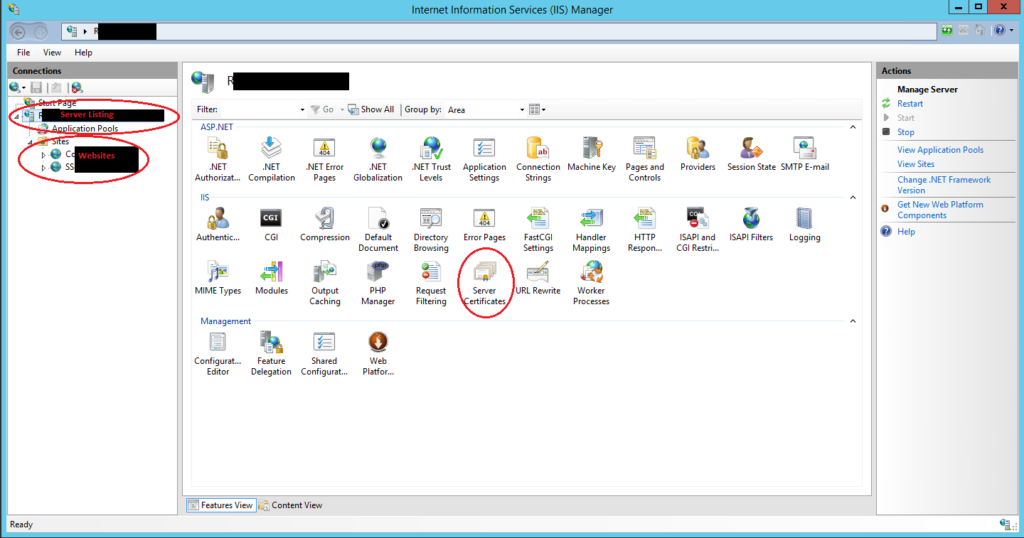Open .NET Error Pages feature
The image size is (1024, 538).
tap(325, 159)
